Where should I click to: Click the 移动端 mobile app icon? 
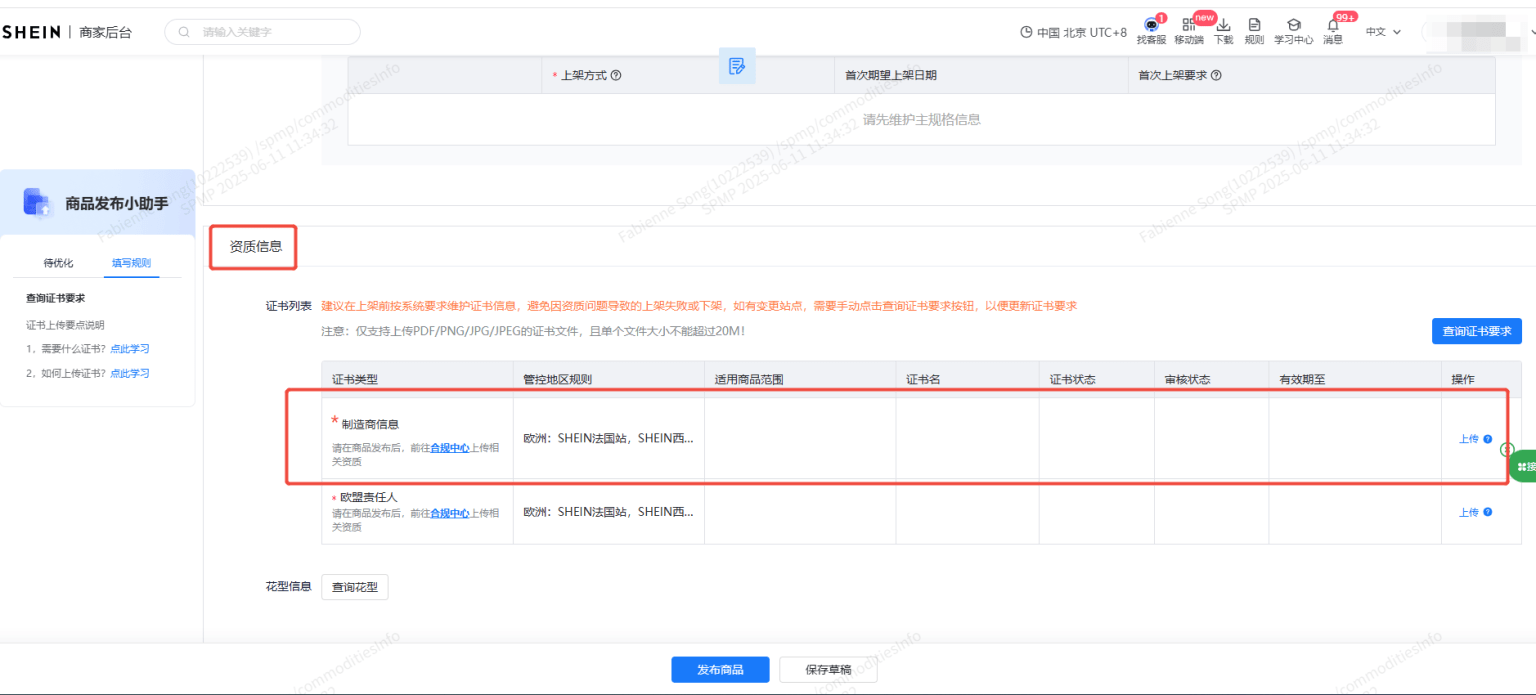1188,31
